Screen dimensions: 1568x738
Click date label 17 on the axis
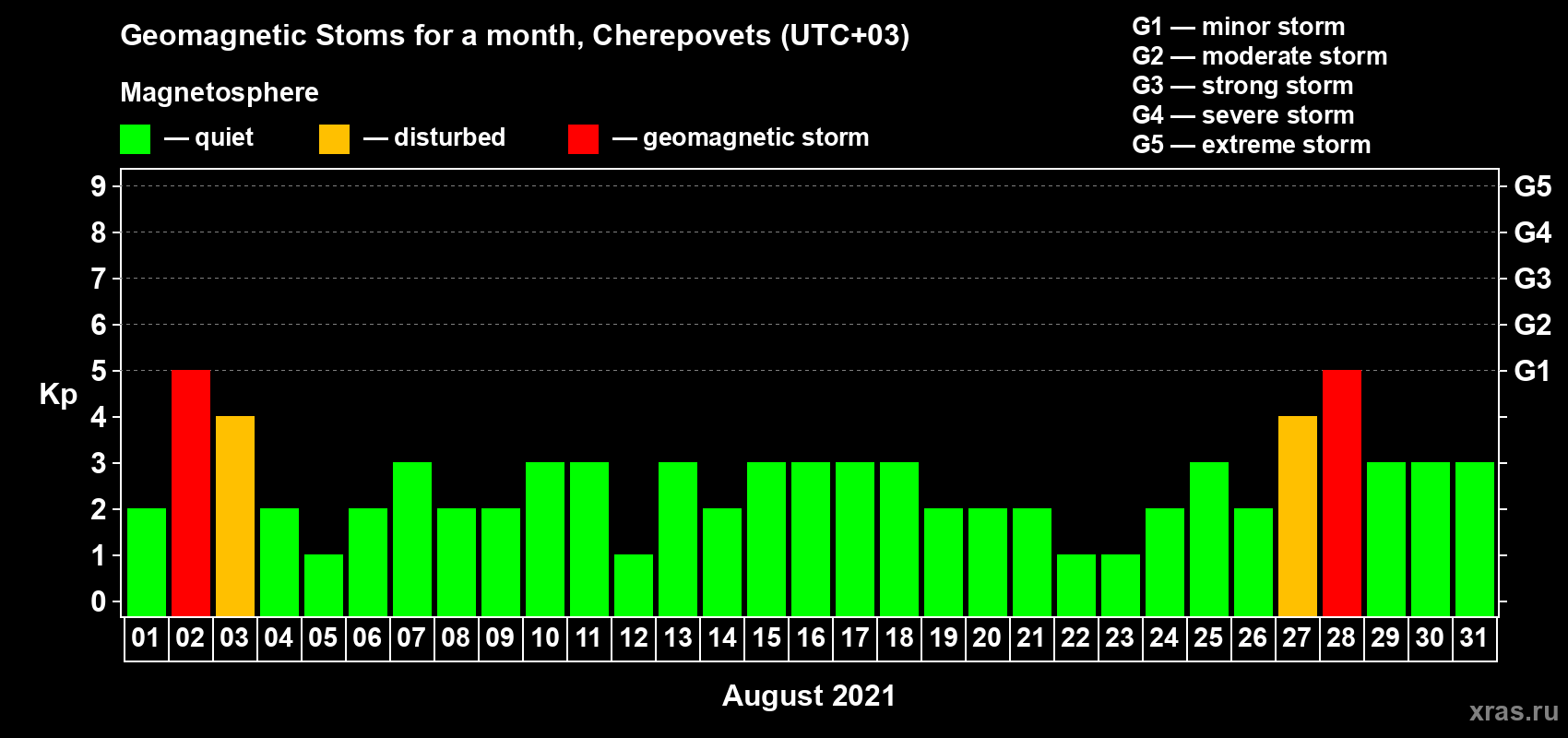855,637
